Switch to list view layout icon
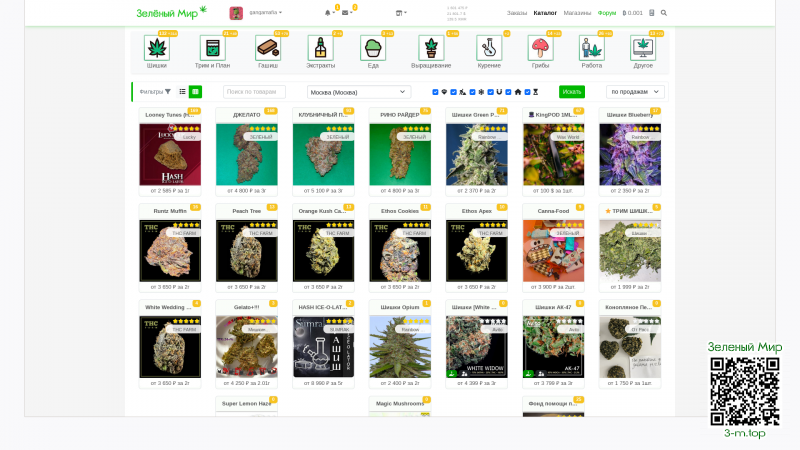The width and height of the screenshot is (800, 450). [x=182, y=91]
